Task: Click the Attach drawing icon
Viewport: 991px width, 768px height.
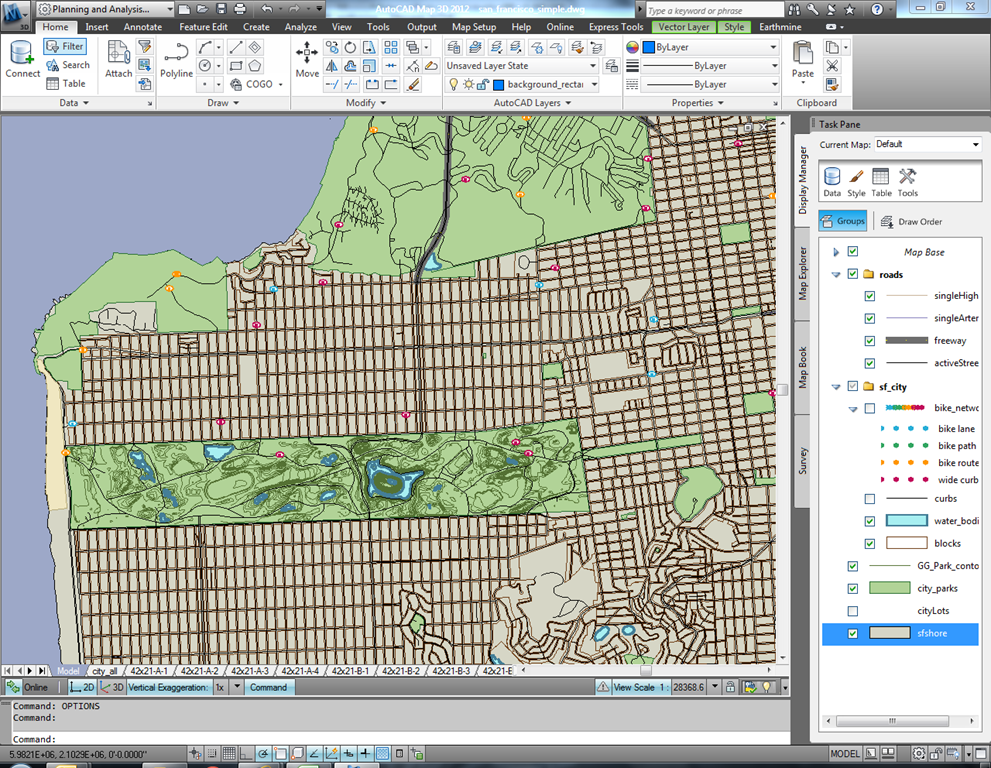Action: (x=118, y=58)
